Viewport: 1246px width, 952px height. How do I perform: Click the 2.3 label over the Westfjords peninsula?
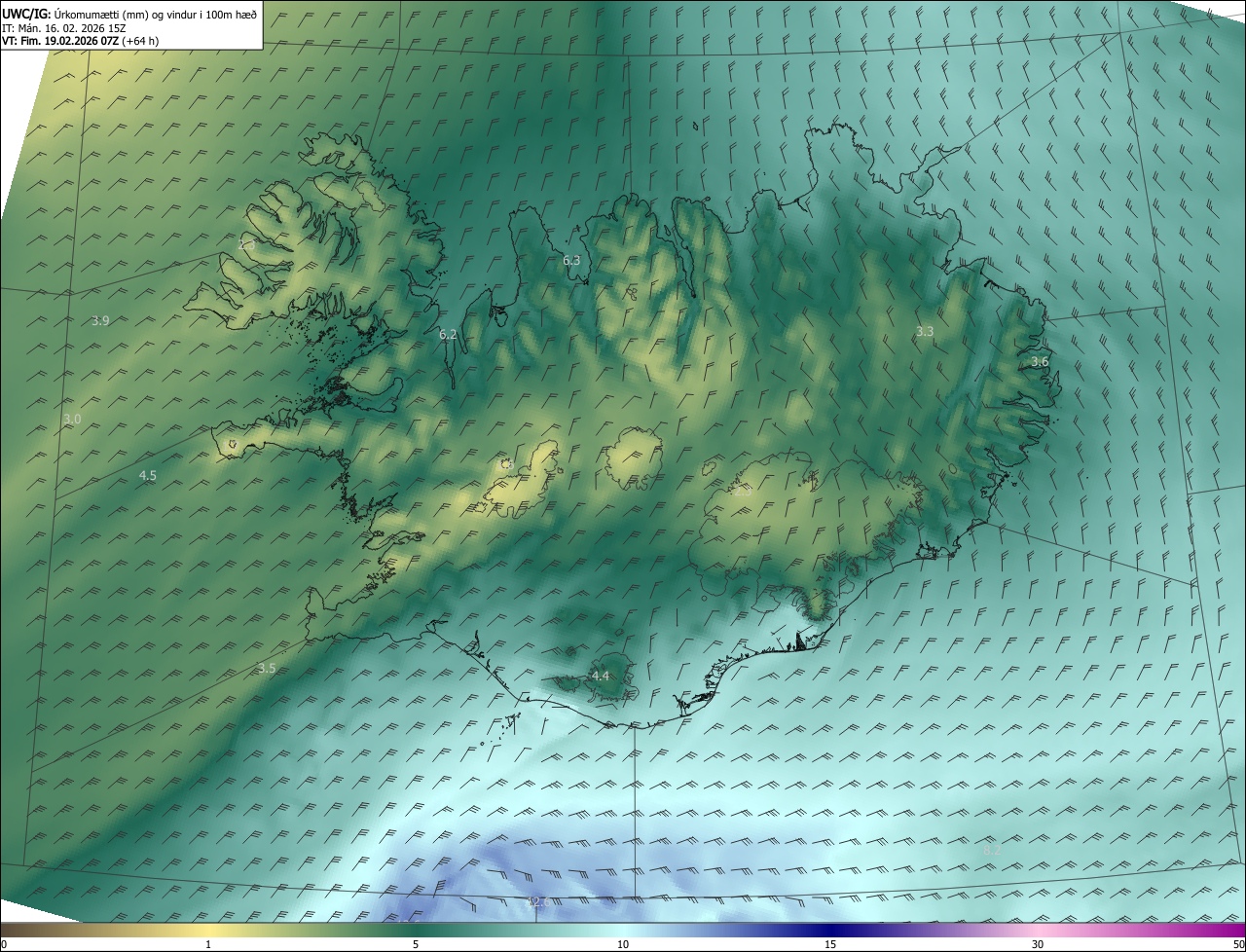(246, 244)
